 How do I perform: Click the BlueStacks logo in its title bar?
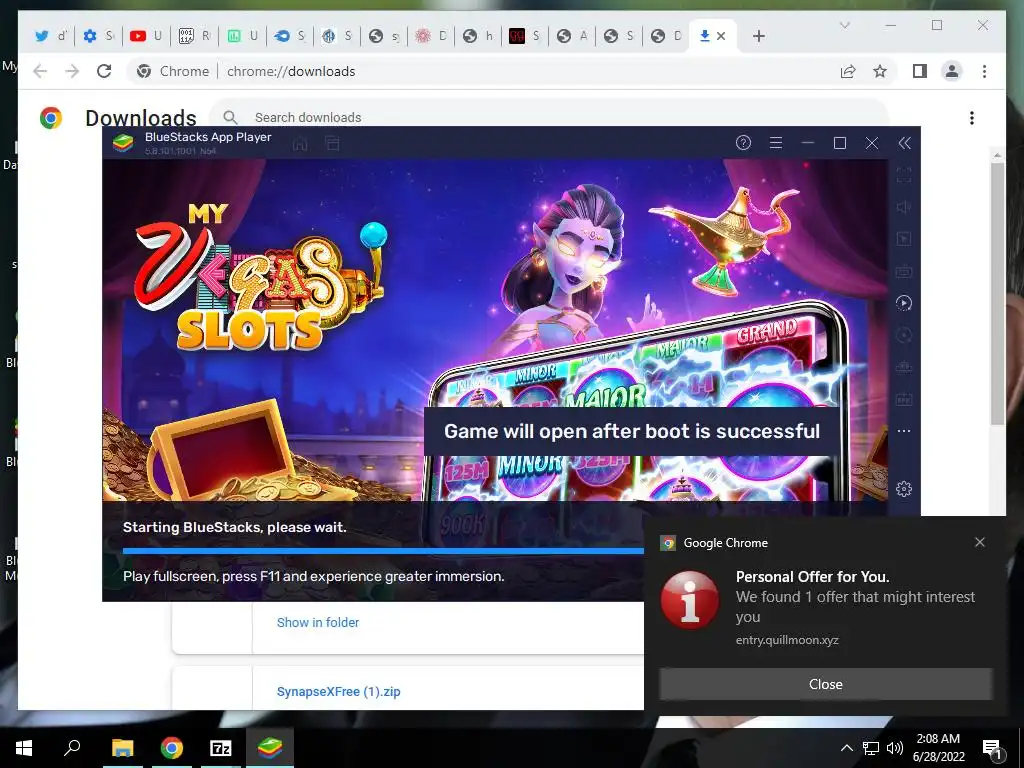pos(123,143)
